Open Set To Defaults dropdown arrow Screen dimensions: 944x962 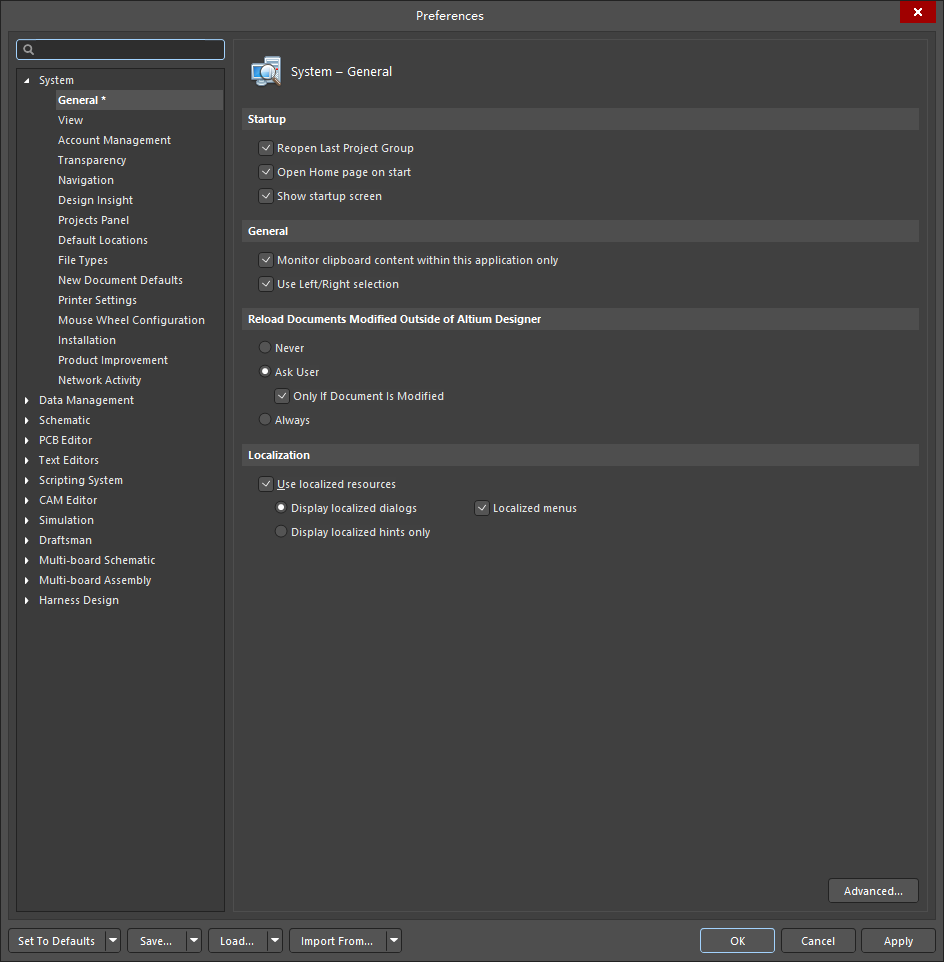point(113,940)
